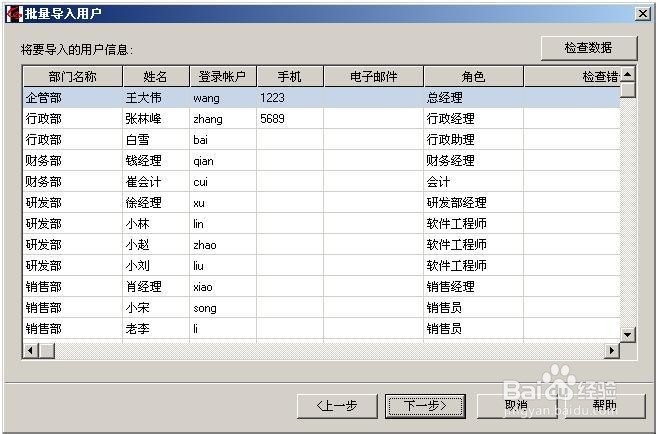
Task: Click the 销售经理 role cell
Action: click(x=450, y=287)
